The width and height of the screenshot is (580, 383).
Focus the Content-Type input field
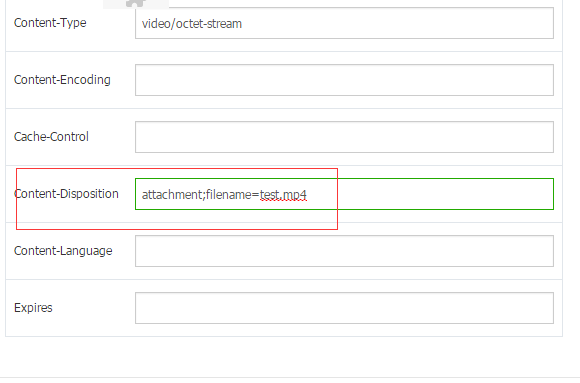[x=344, y=23]
